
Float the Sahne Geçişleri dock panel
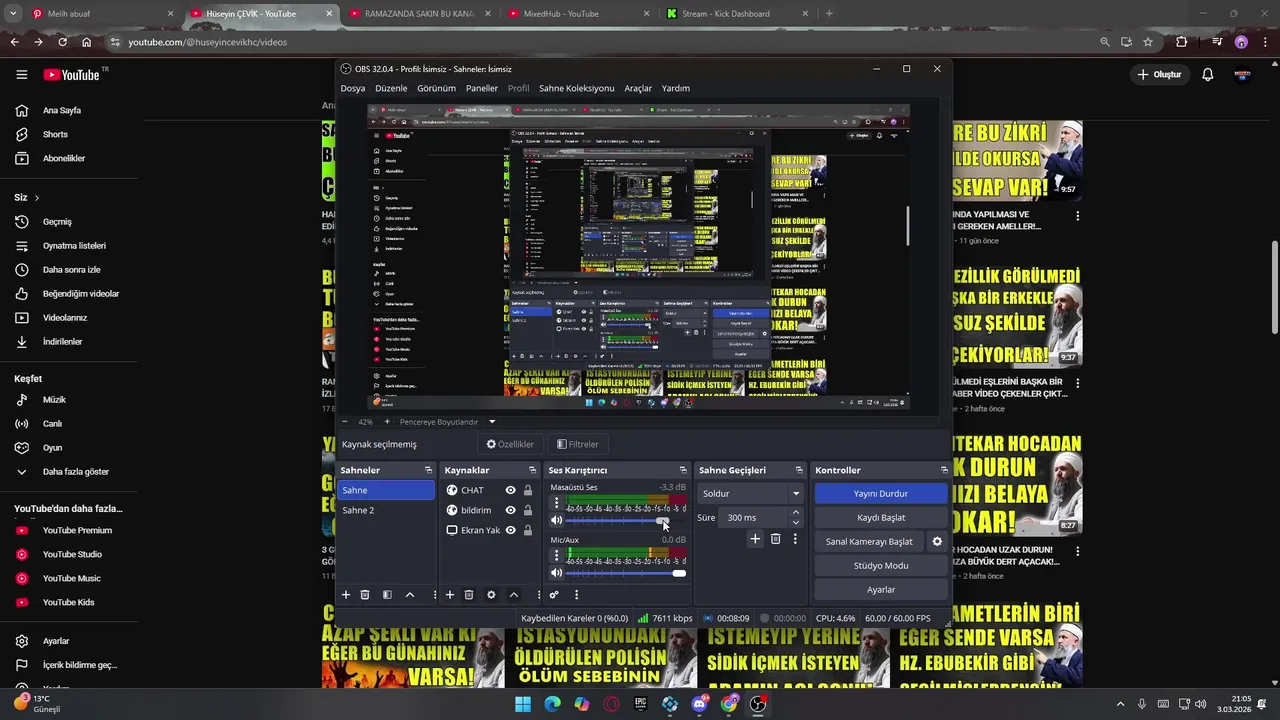[x=799, y=470]
